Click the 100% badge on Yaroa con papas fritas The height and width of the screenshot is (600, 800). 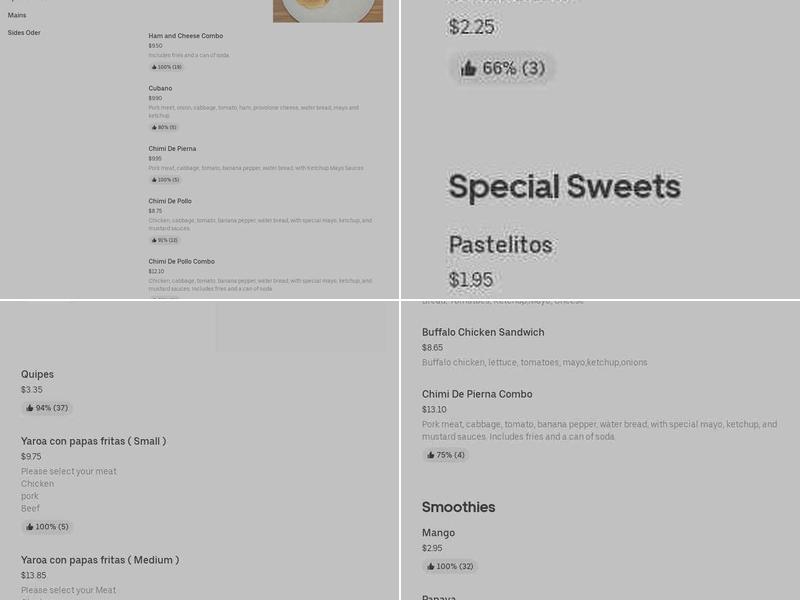[46, 527]
